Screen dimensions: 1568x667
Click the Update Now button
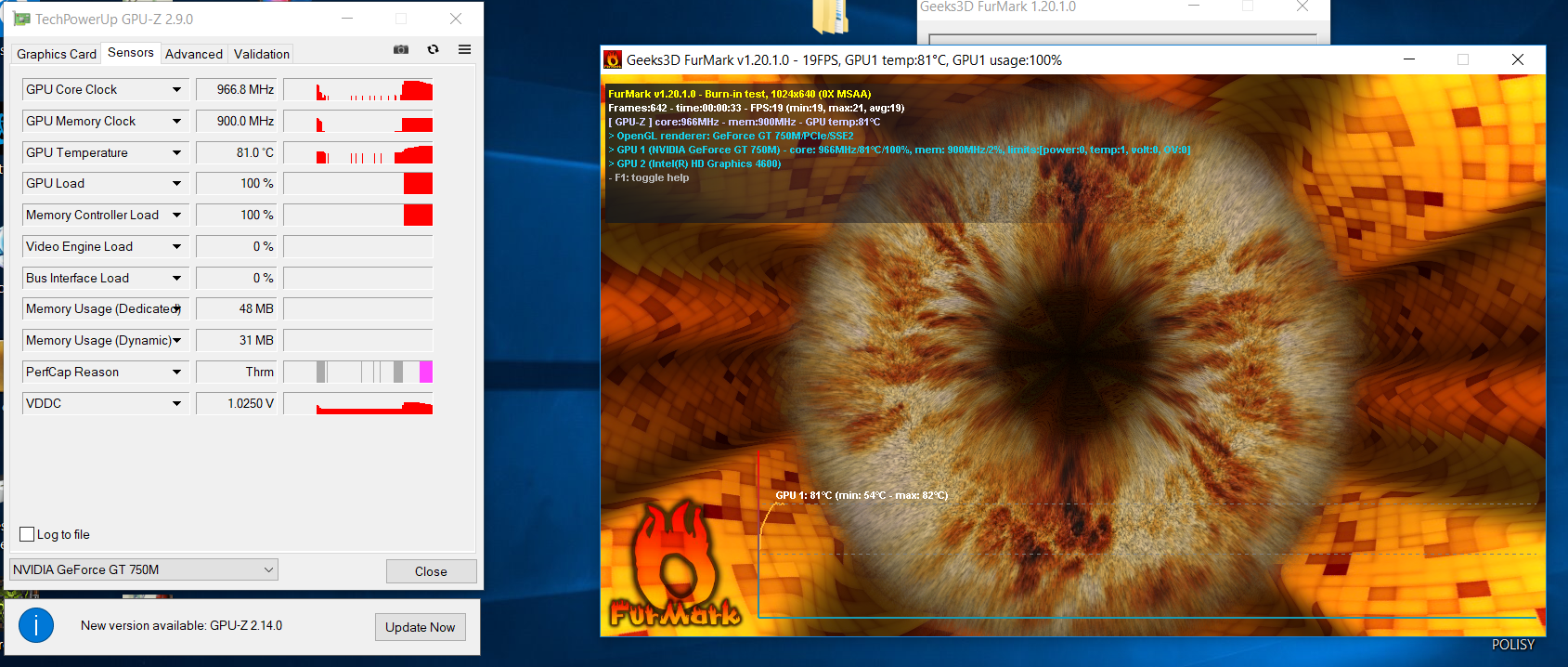421,627
